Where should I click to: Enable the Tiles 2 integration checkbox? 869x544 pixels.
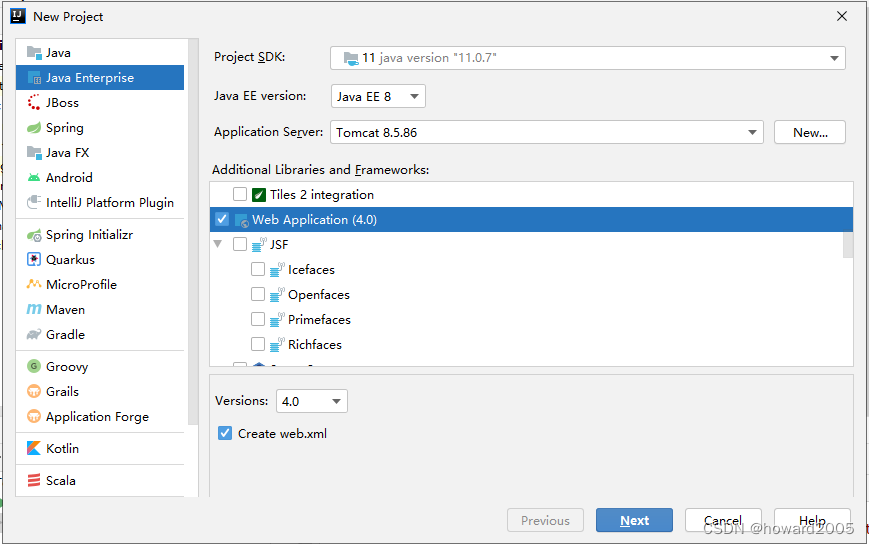240,194
